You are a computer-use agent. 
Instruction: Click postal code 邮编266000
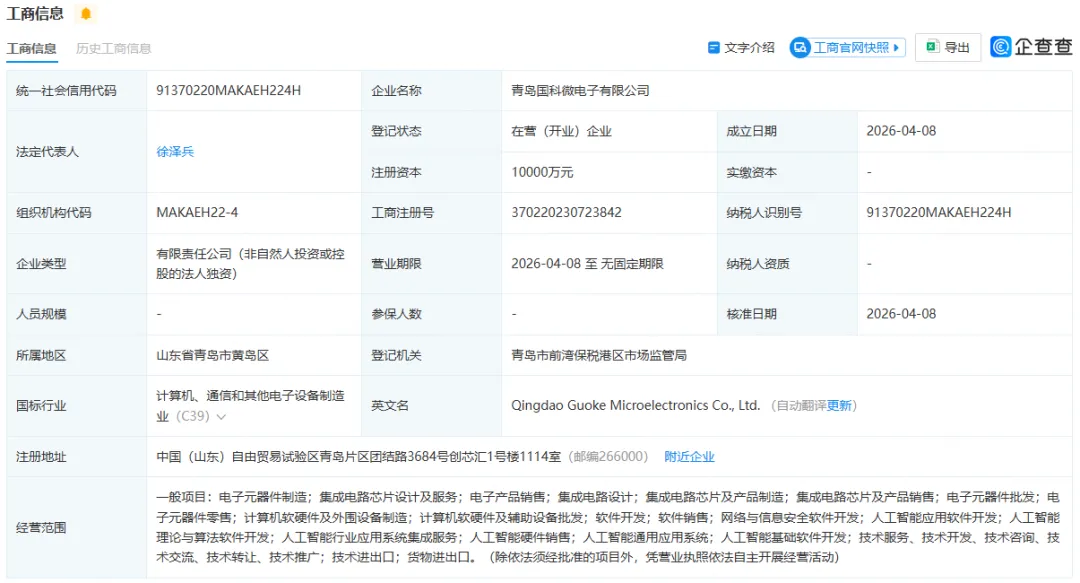pyautogui.click(x=608, y=457)
